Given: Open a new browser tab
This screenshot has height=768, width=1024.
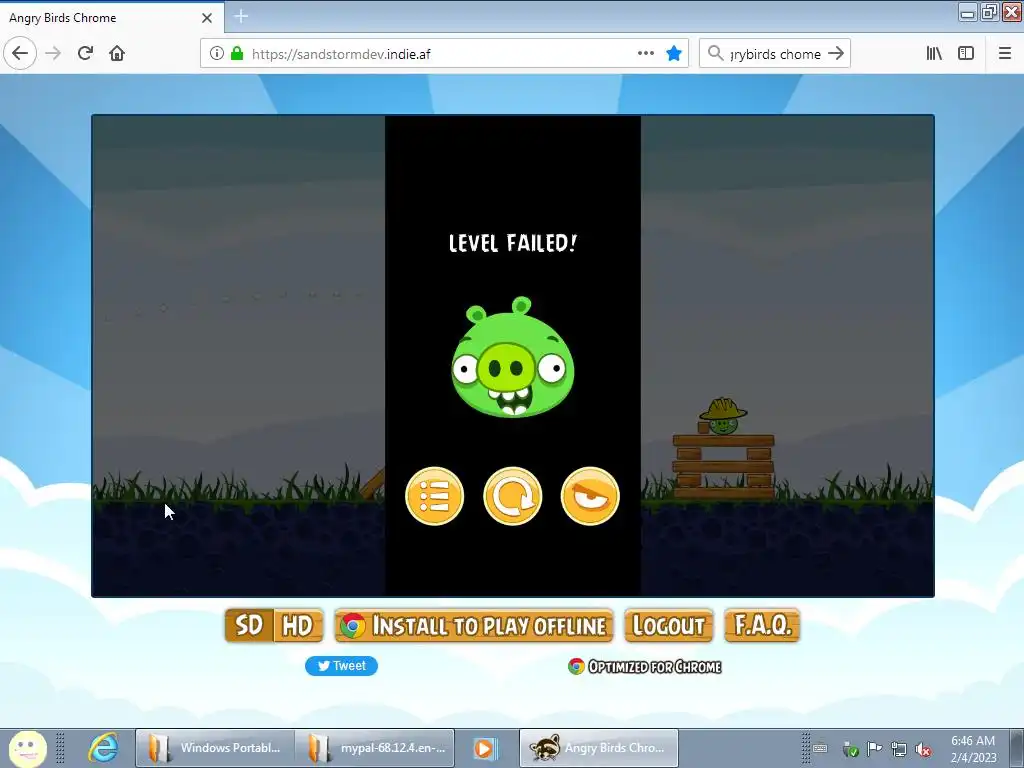Looking at the screenshot, I should click(241, 16).
